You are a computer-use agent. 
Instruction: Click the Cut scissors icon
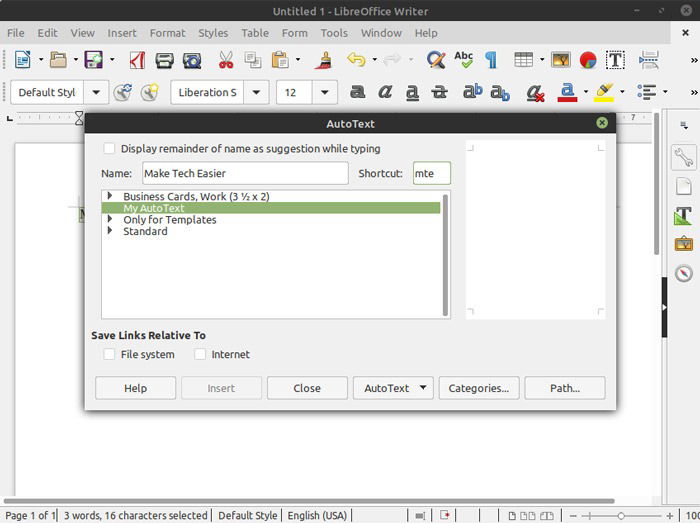pyautogui.click(x=226, y=60)
